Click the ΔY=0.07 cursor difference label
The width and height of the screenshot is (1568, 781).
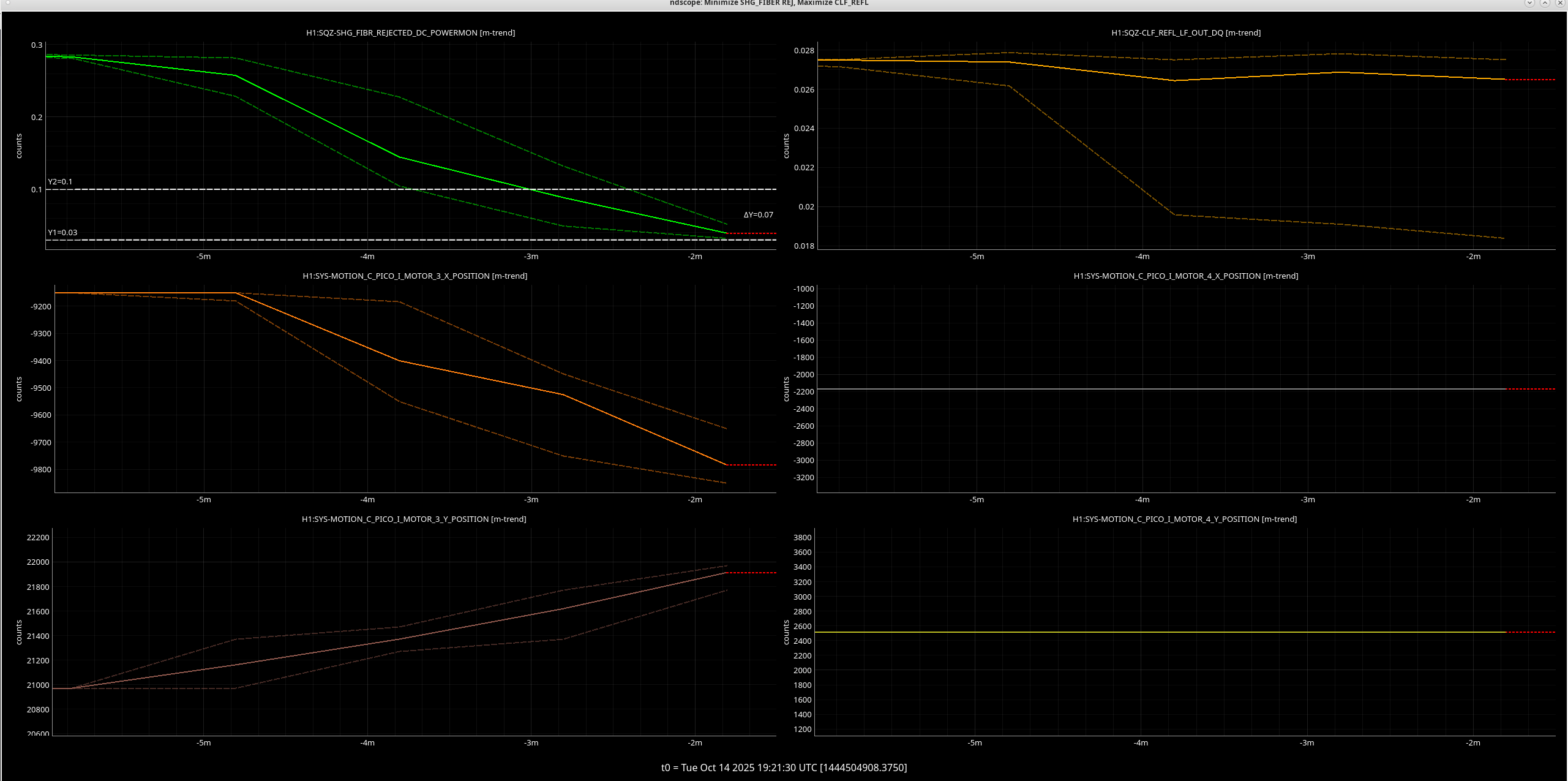point(758,215)
